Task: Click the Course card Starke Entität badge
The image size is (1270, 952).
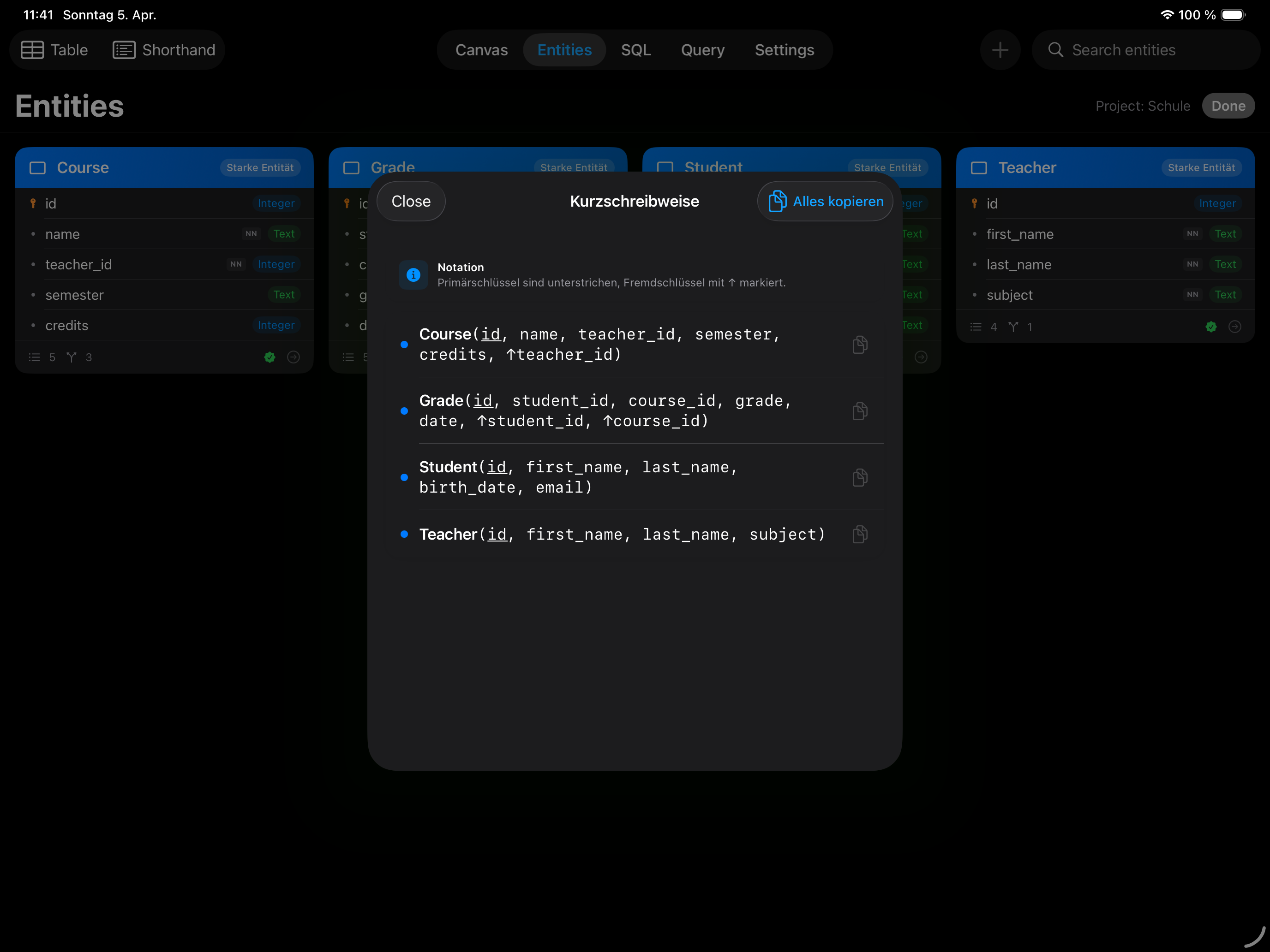Action: click(260, 167)
